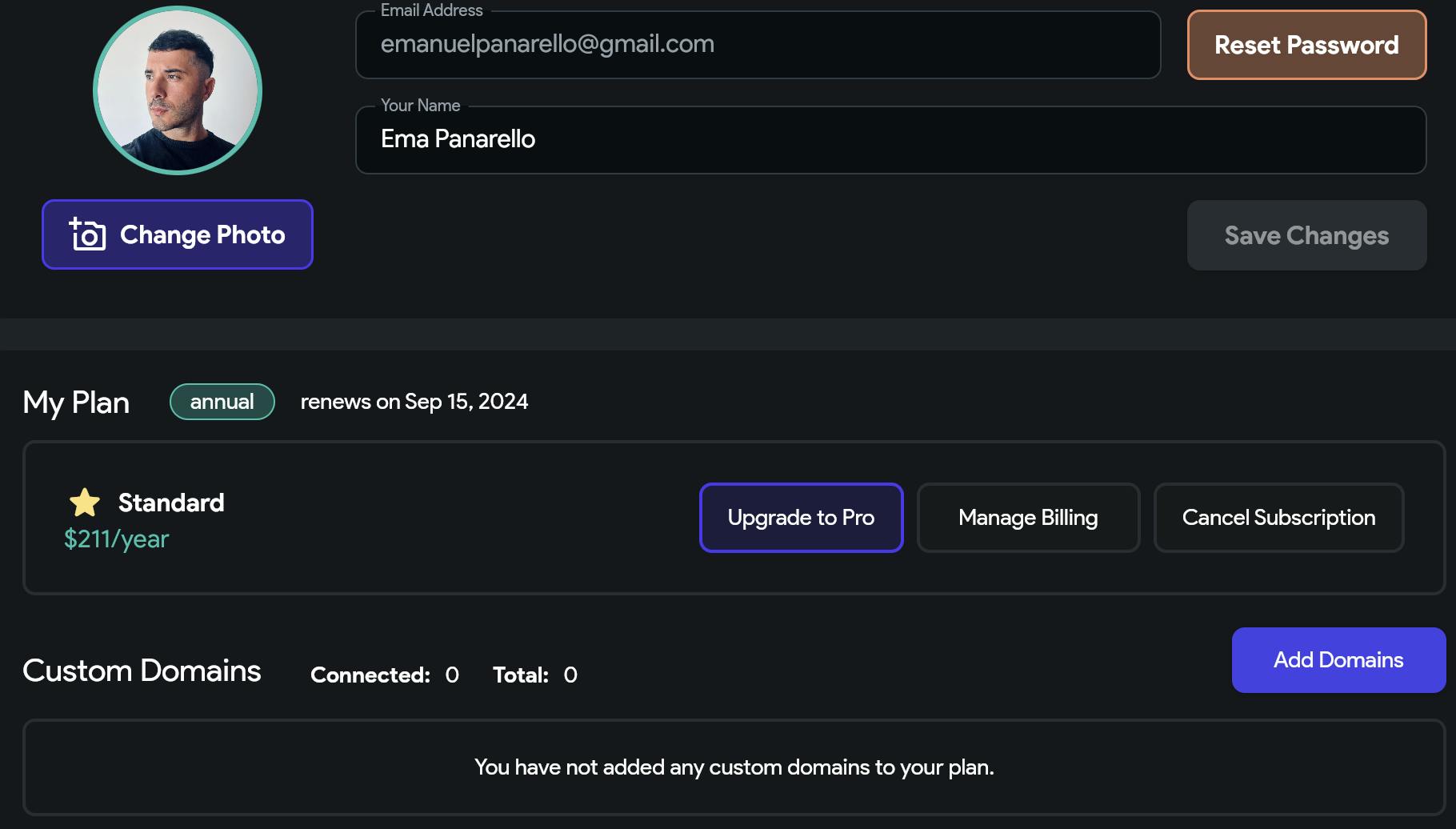The height and width of the screenshot is (829, 1456).
Task: Upgrade to Pro plan
Action: pos(801,518)
